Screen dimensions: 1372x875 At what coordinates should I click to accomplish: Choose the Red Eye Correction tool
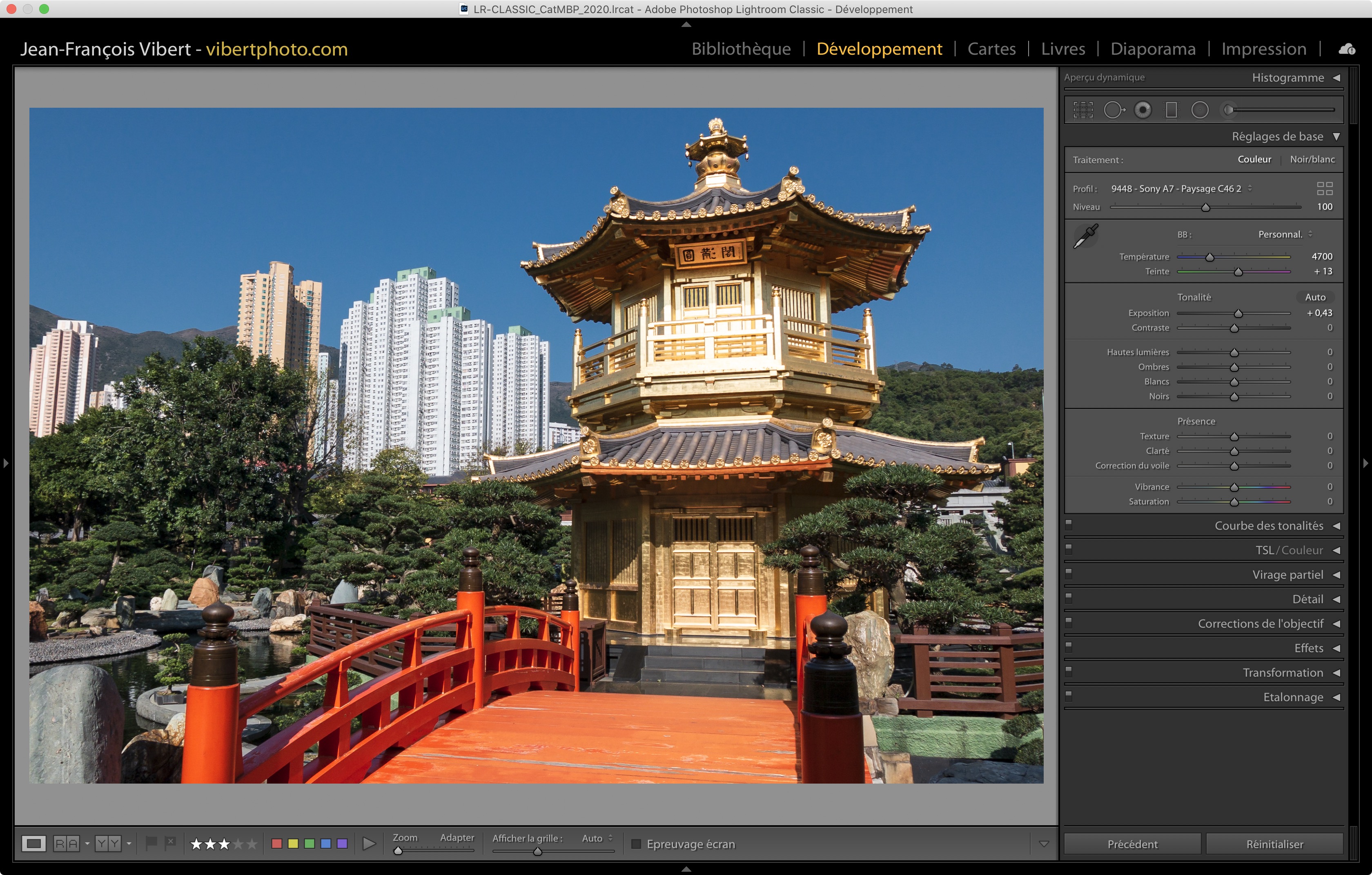coord(1143,110)
